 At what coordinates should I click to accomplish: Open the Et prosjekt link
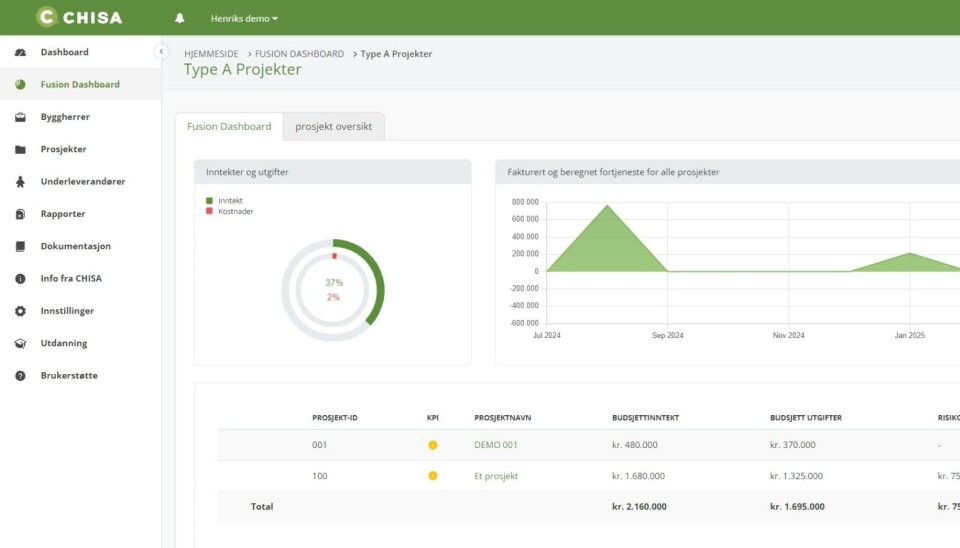click(x=496, y=476)
